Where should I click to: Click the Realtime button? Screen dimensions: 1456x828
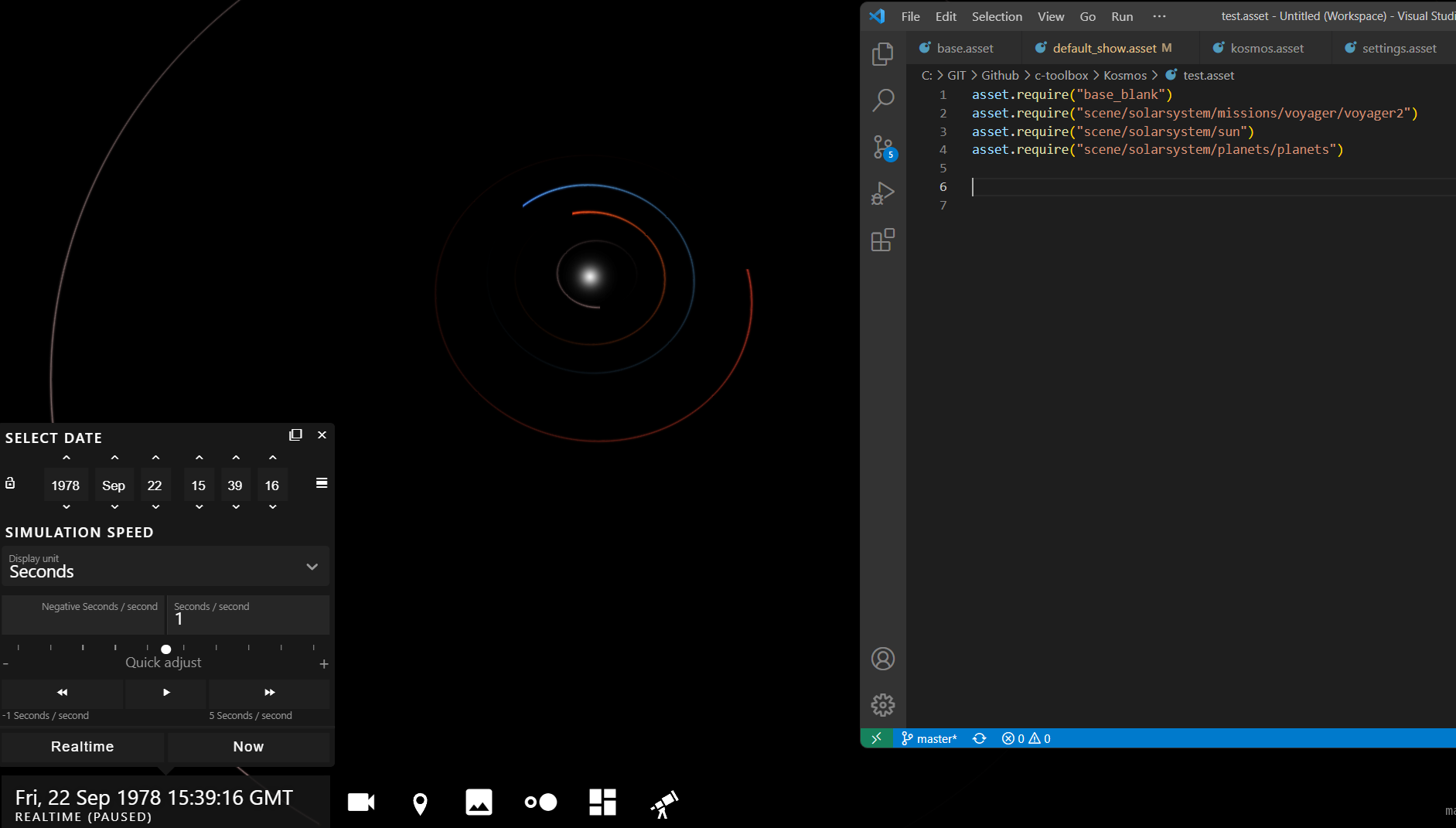(83, 747)
